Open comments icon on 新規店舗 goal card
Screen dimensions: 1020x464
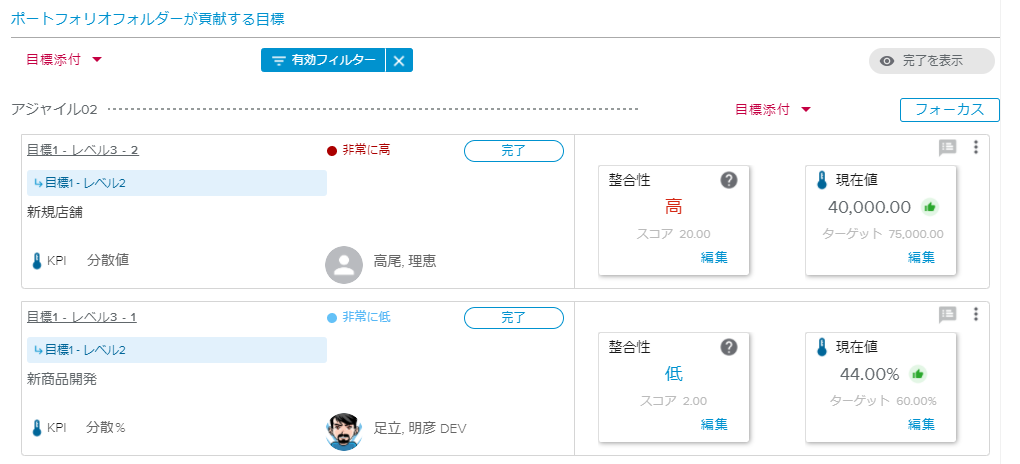(947, 148)
